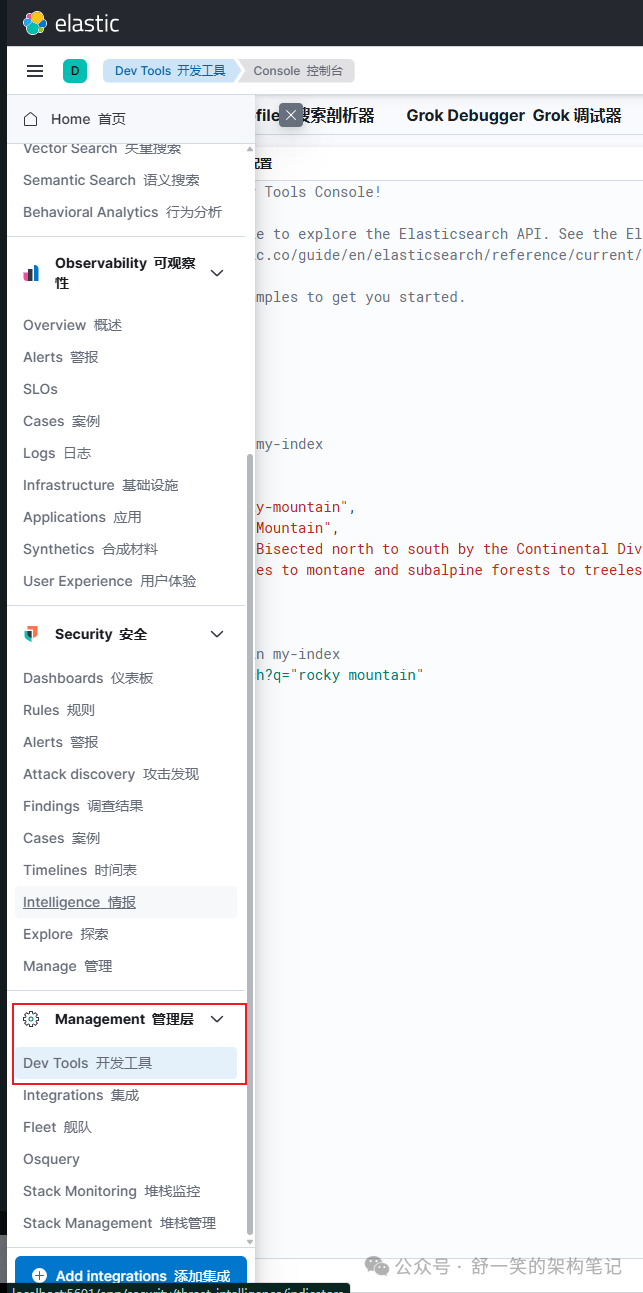Switch to the Grok Debugger tab

pyautogui.click(x=514, y=116)
